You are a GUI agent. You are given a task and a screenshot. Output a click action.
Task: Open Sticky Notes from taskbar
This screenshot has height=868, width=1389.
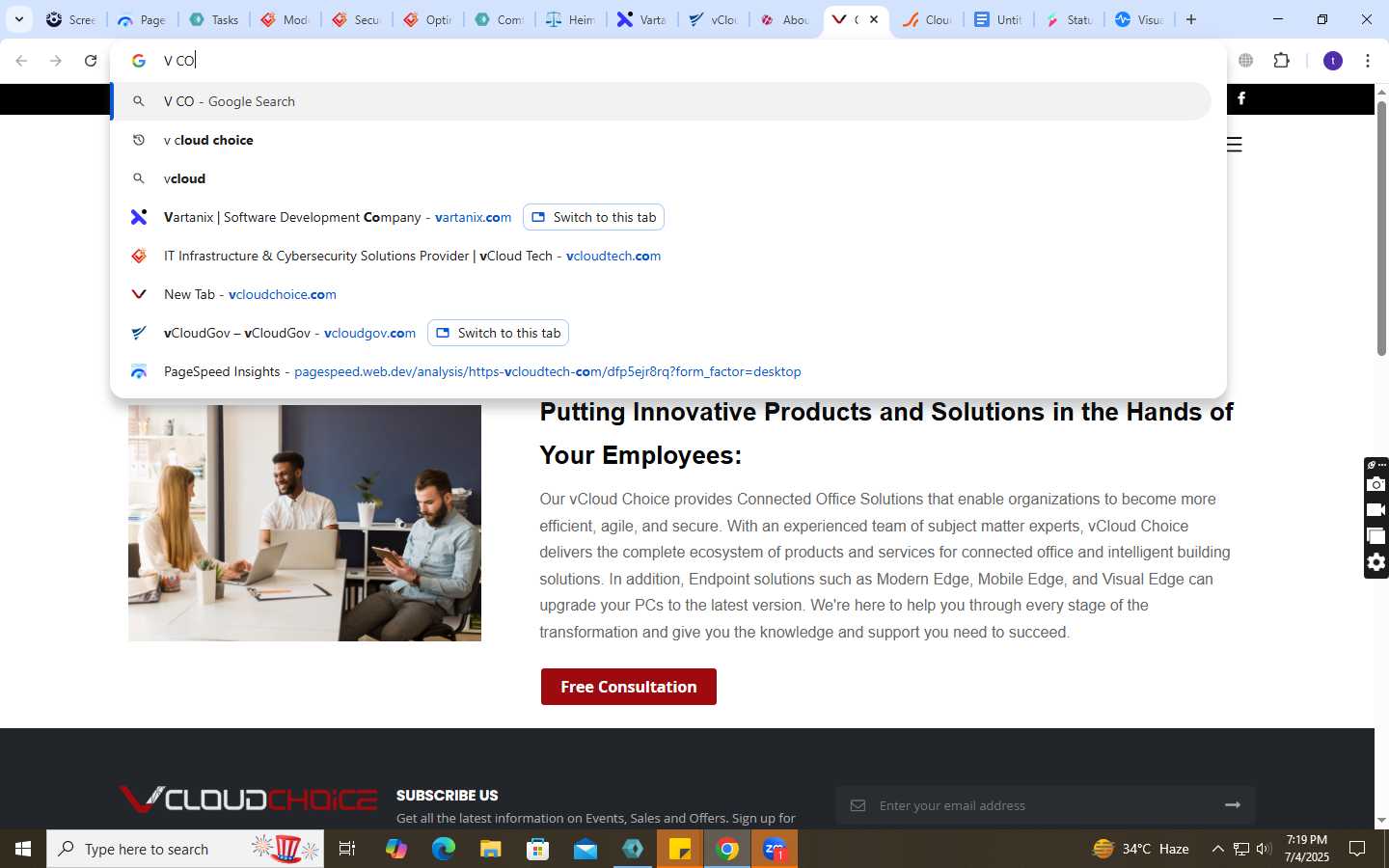coord(680,849)
